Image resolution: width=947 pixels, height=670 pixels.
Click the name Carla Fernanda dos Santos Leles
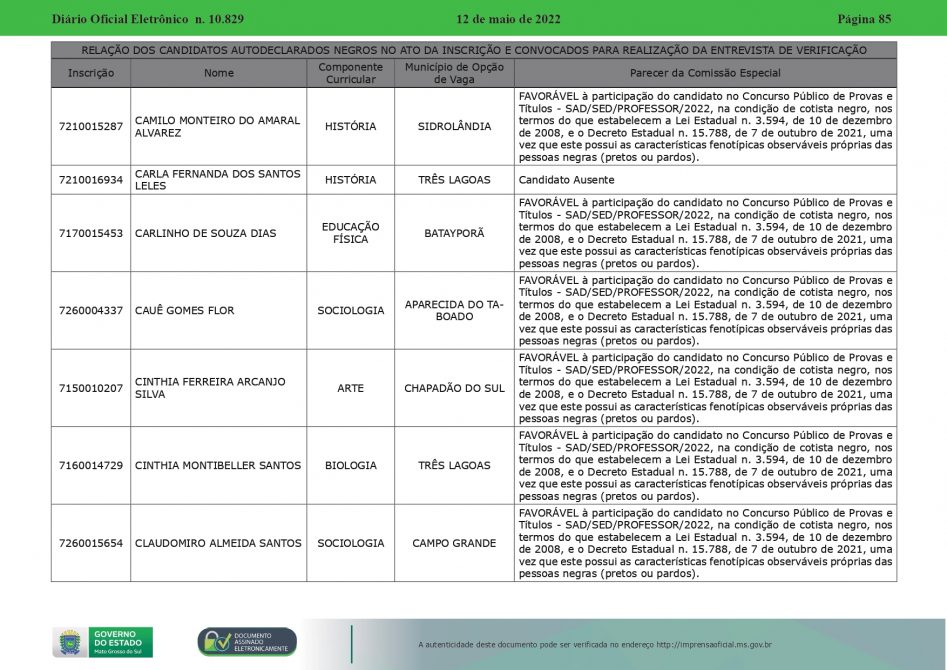point(217,180)
